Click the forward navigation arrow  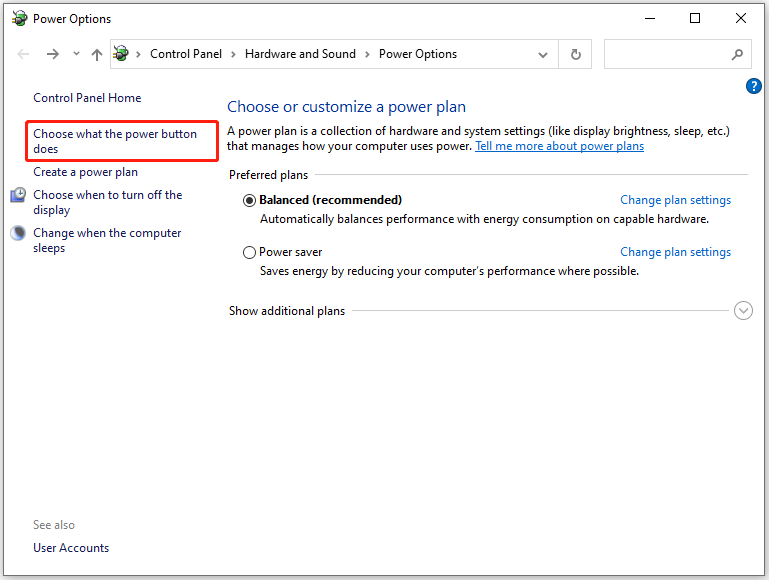[52, 54]
